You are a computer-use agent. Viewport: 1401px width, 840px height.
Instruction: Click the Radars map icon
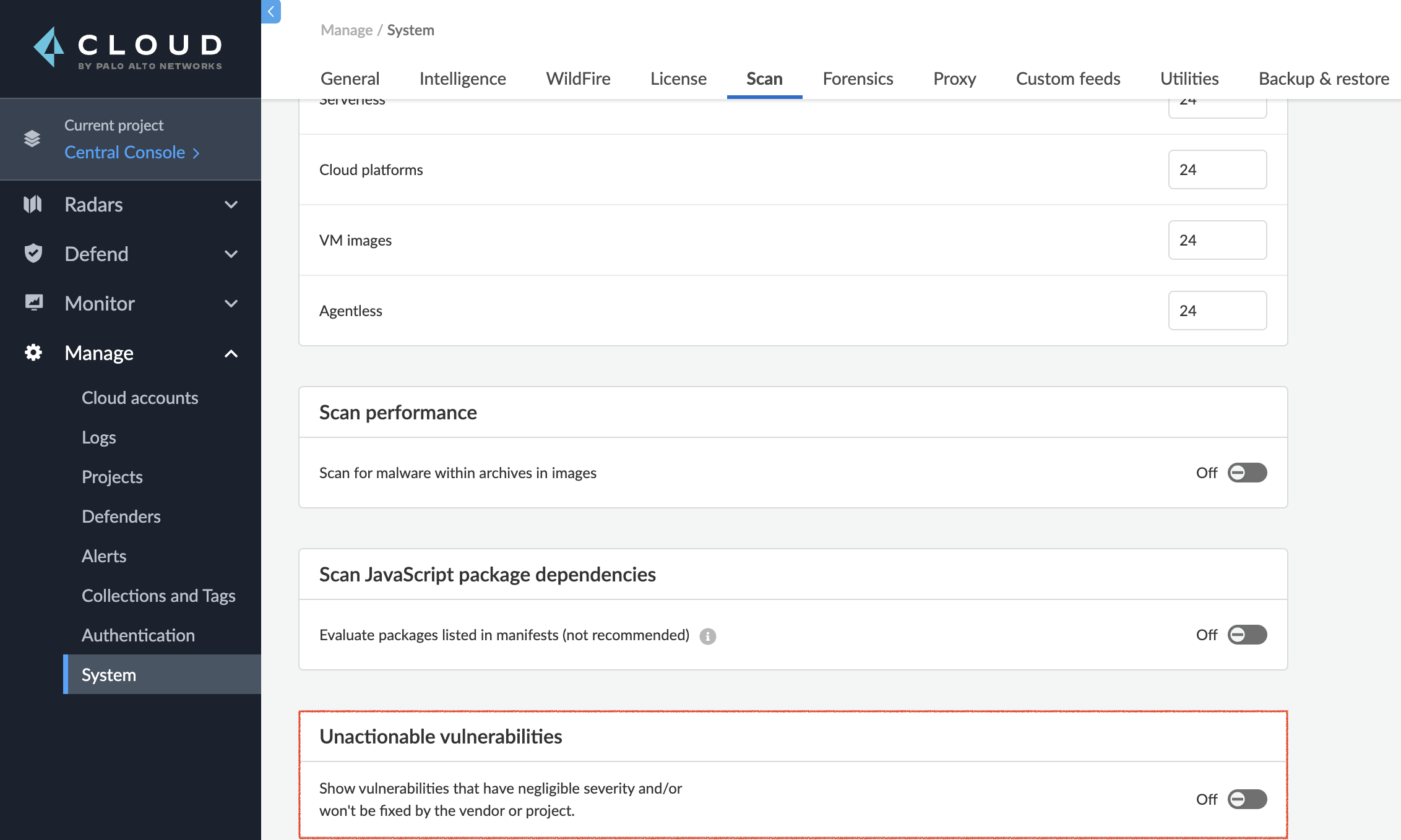[33, 204]
